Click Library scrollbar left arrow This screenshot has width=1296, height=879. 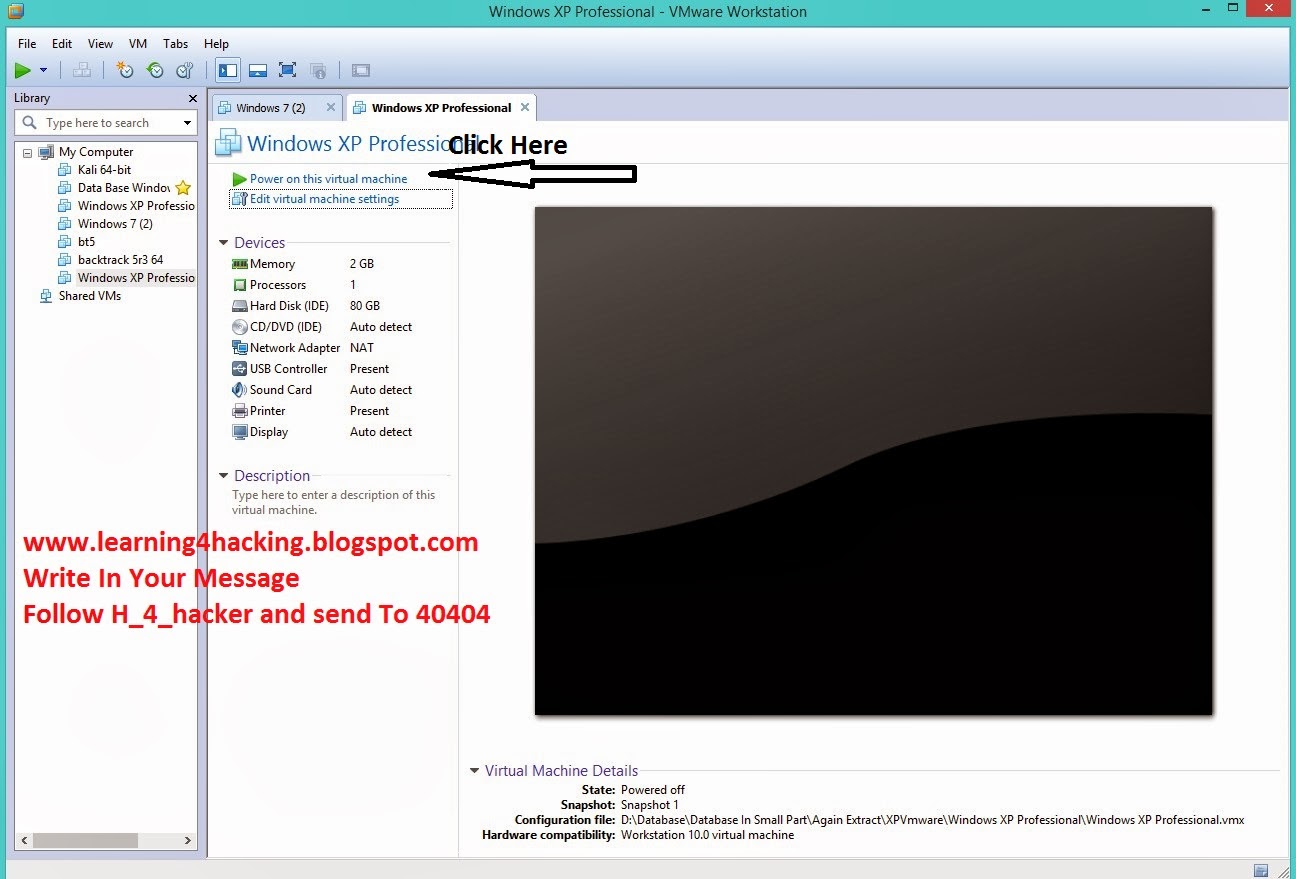pos(25,841)
